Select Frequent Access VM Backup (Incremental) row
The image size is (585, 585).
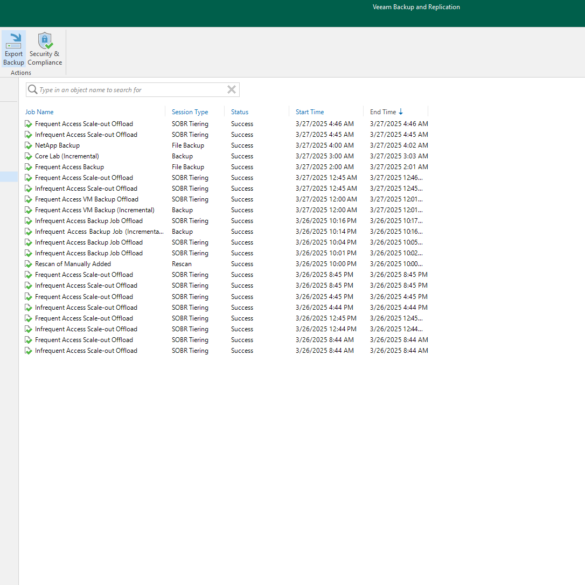[226, 210]
